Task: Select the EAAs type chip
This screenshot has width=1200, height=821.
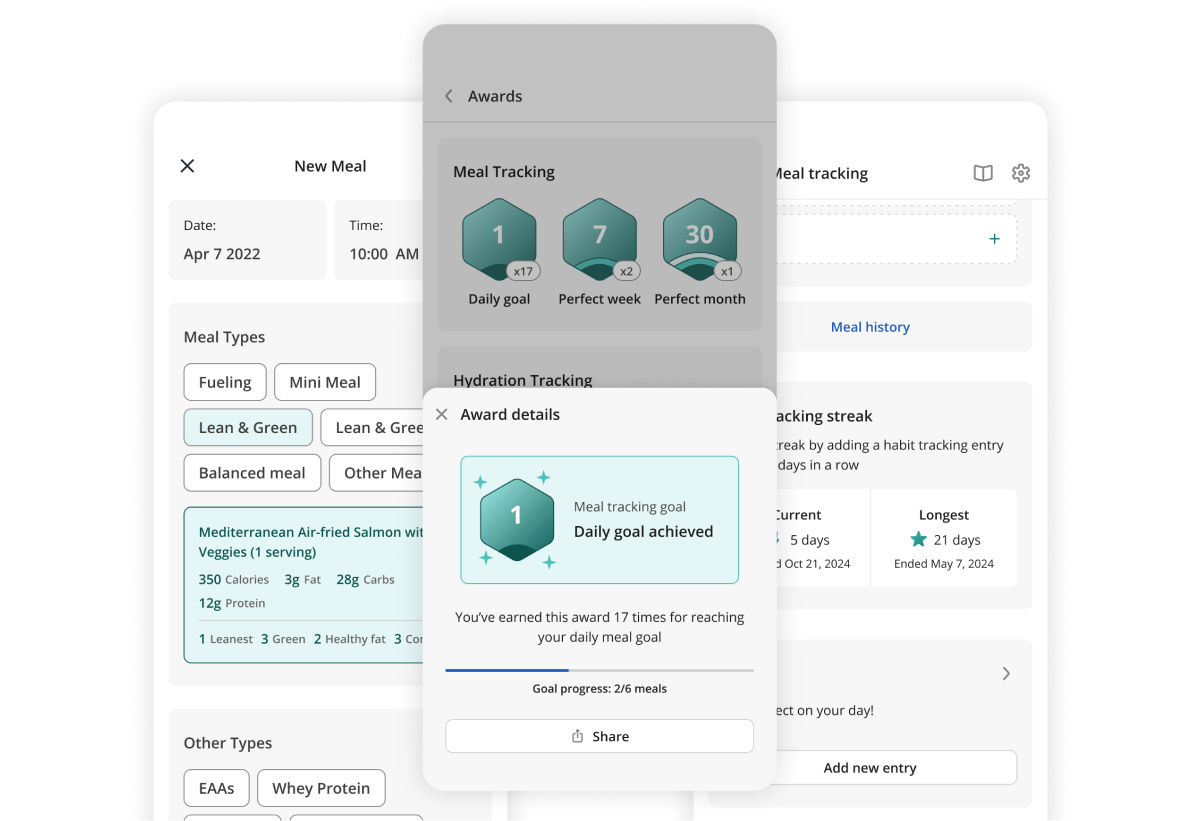Action: 216,788
